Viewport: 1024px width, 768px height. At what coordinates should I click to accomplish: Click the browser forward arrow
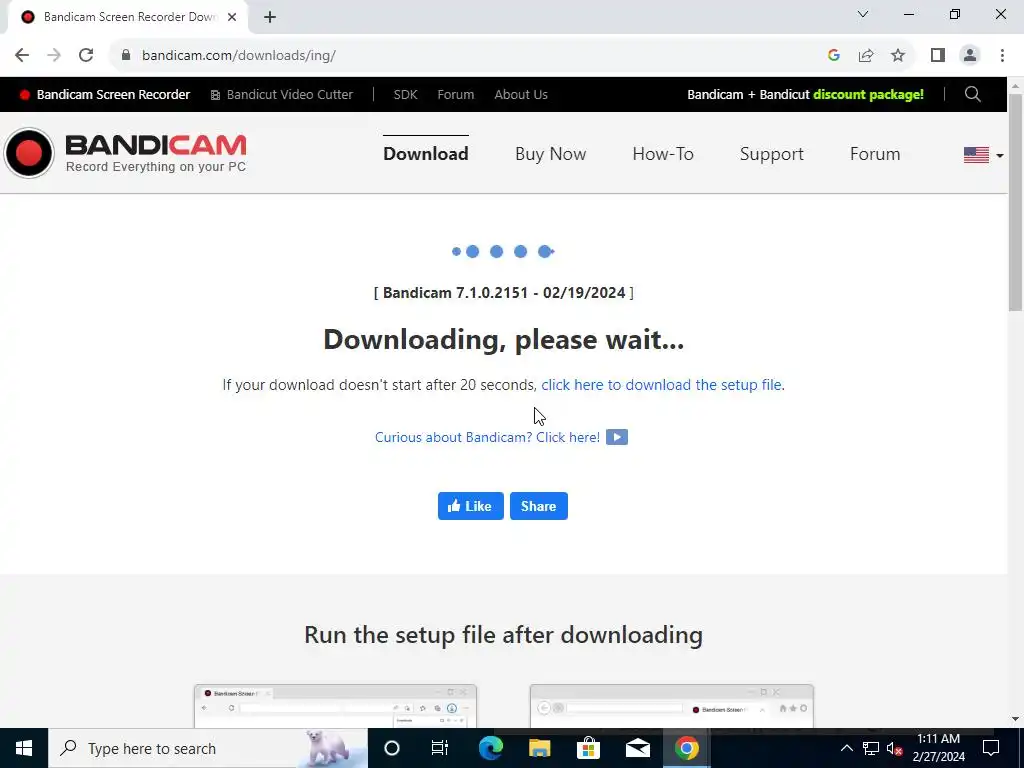pyautogui.click(x=54, y=56)
